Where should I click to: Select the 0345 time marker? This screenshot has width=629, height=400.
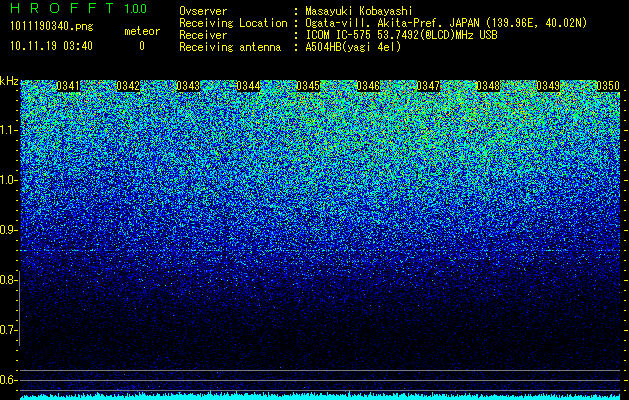(308, 86)
